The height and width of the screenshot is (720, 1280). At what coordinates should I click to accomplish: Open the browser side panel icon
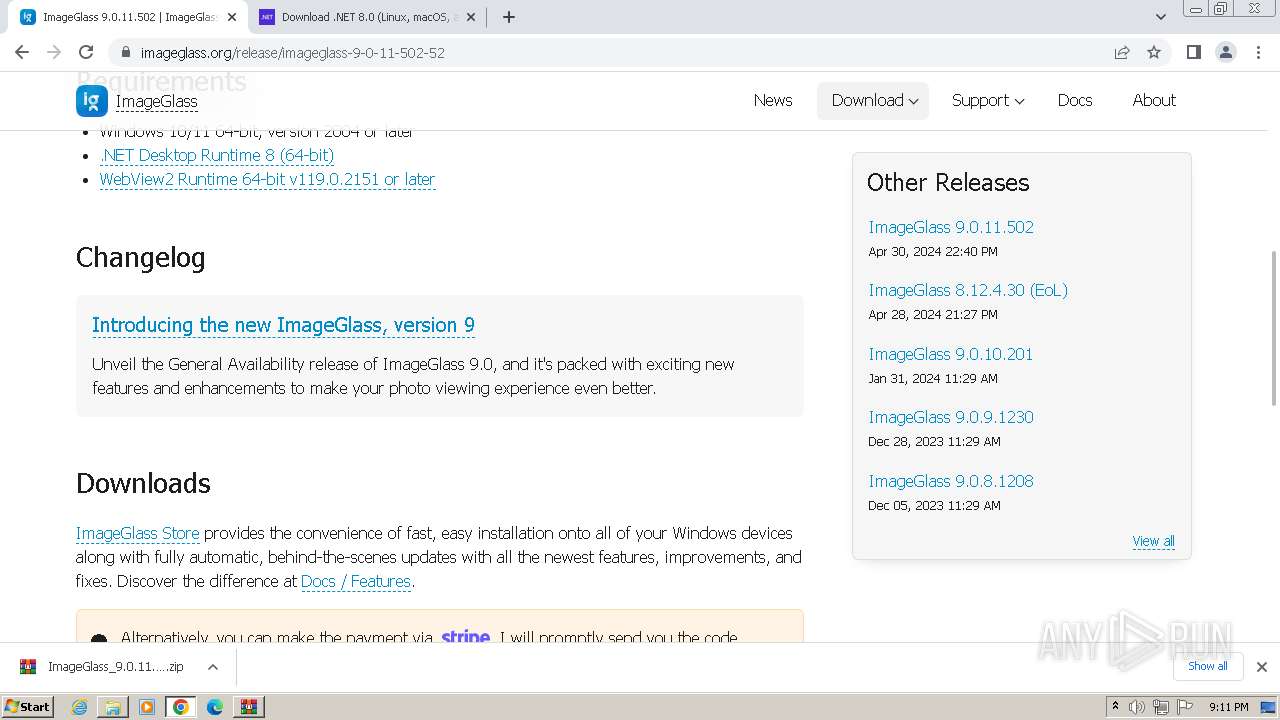click(x=1193, y=52)
